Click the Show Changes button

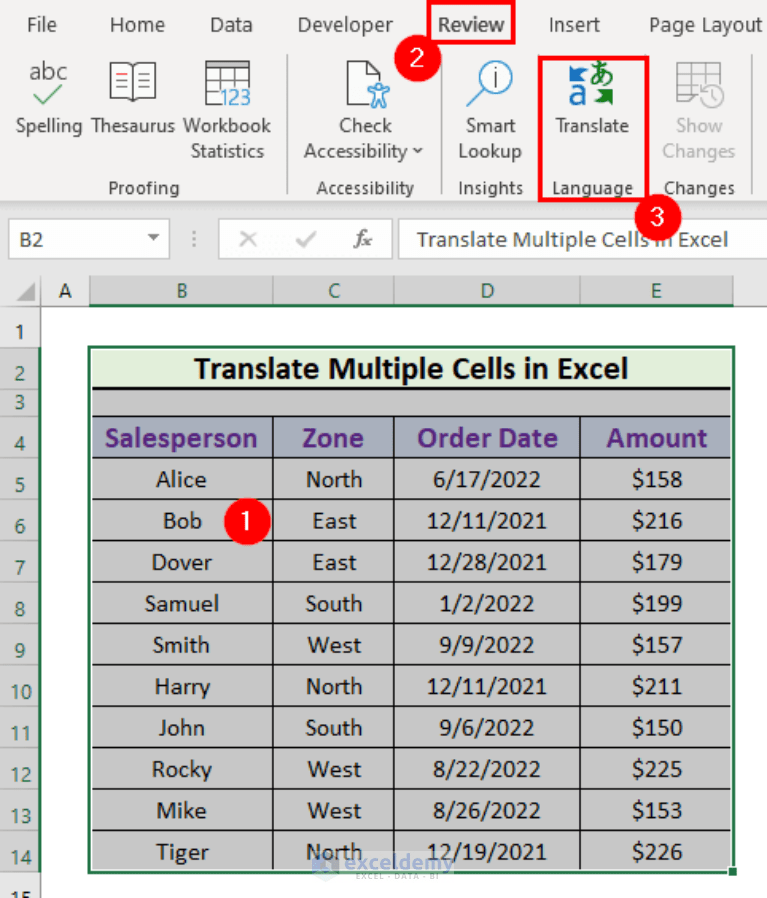pos(698,111)
